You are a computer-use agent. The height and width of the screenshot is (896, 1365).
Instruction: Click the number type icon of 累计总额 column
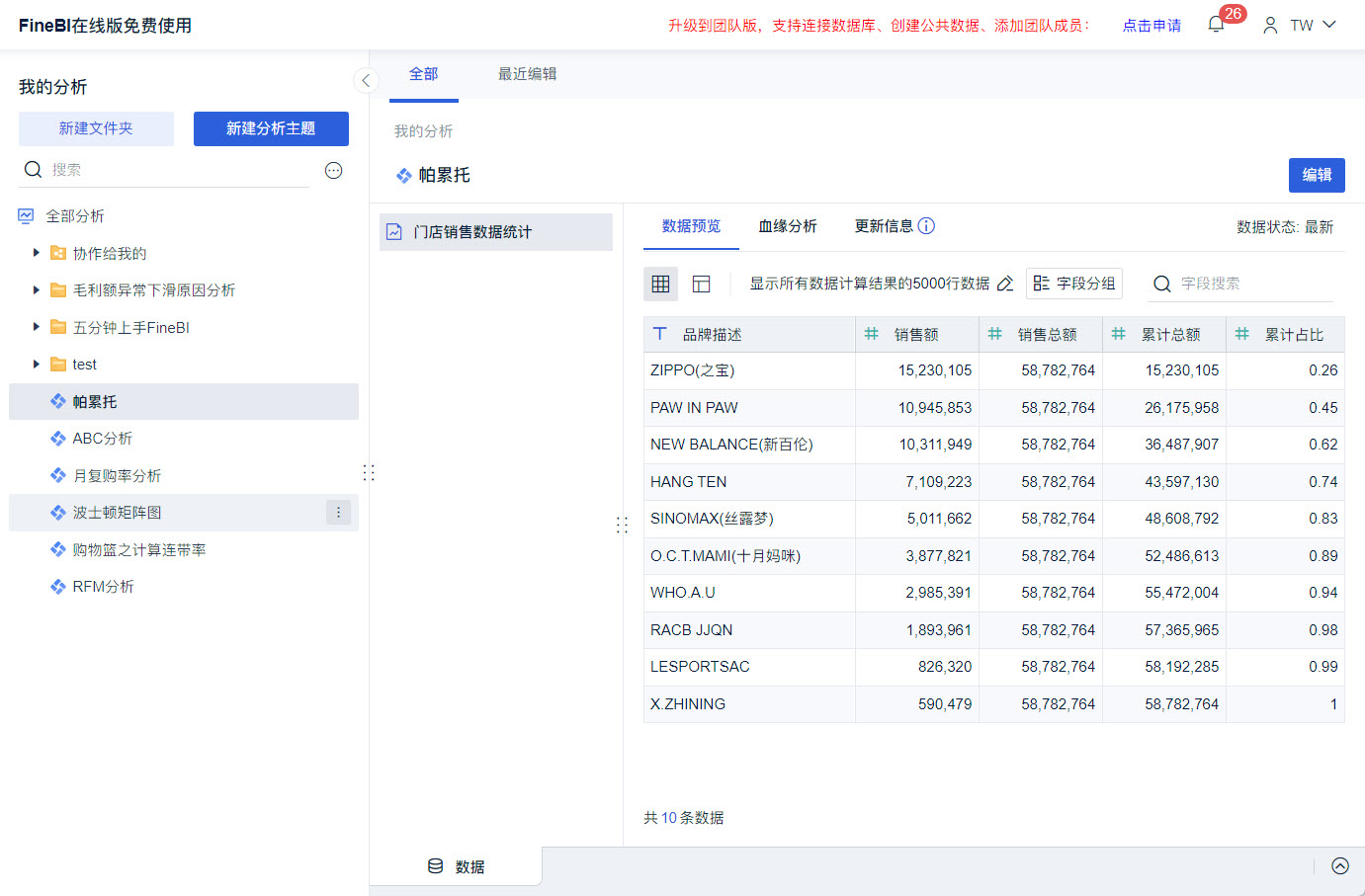[x=1119, y=334]
